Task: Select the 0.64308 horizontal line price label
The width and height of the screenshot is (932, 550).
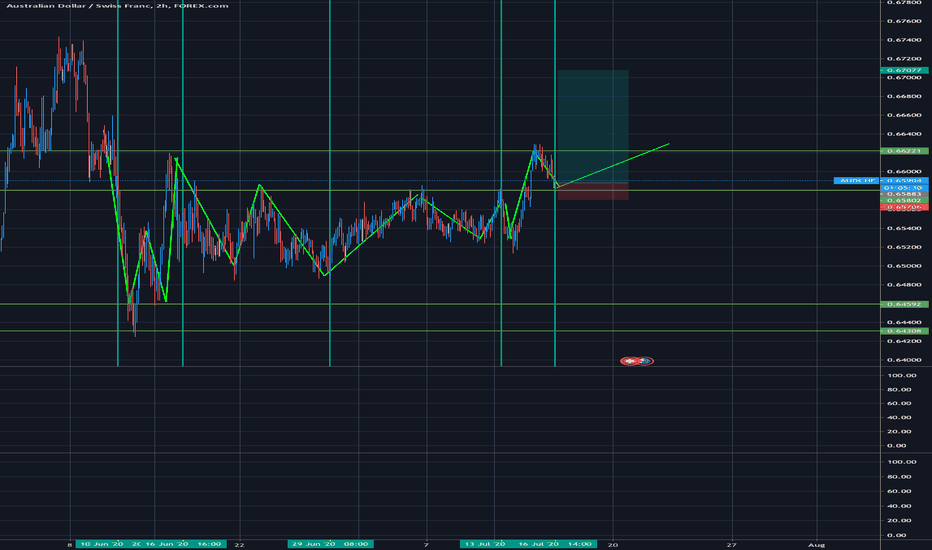Action: click(x=904, y=331)
